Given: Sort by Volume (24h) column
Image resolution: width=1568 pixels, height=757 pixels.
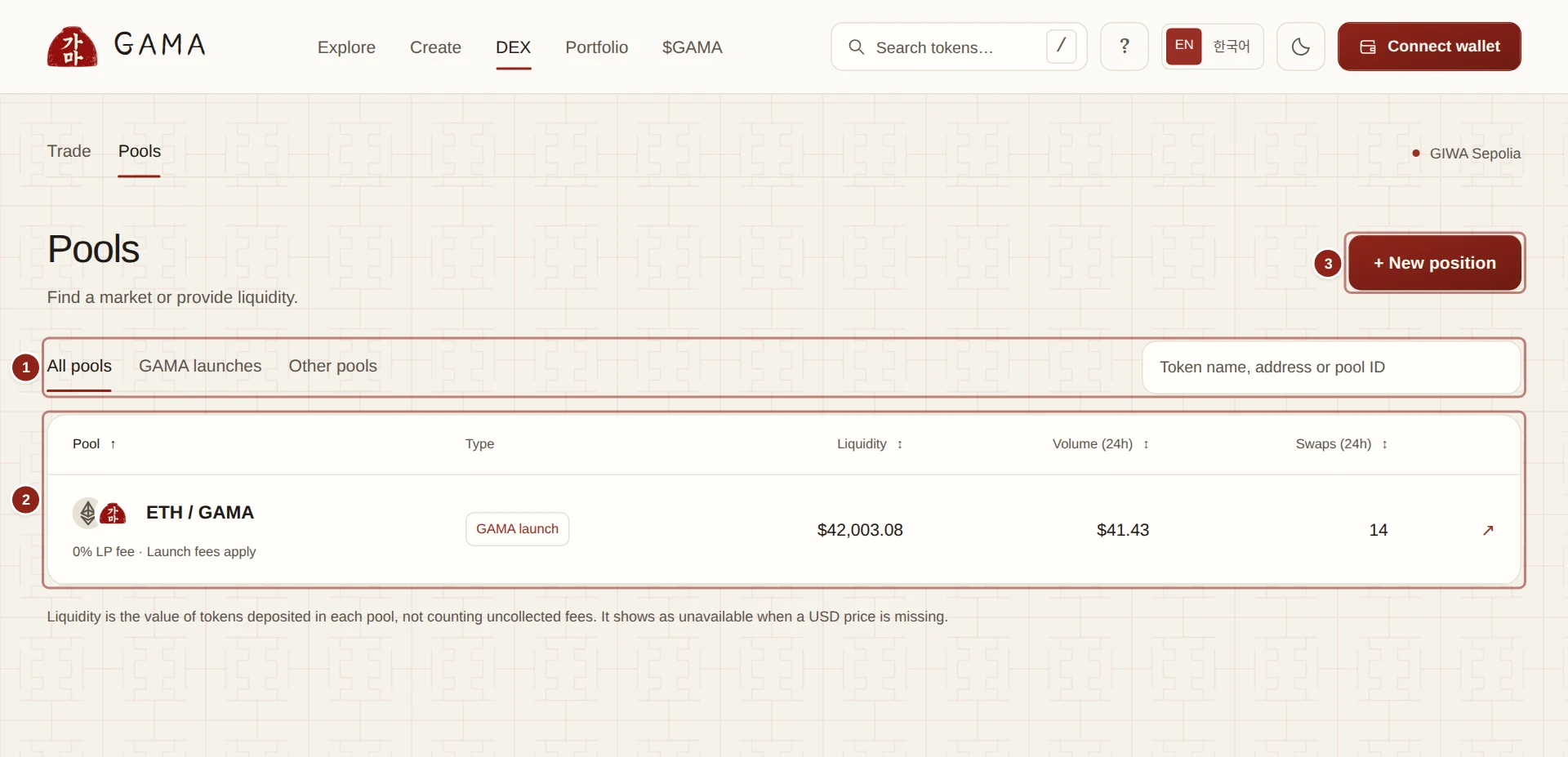Looking at the screenshot, I should (1100, 444).
